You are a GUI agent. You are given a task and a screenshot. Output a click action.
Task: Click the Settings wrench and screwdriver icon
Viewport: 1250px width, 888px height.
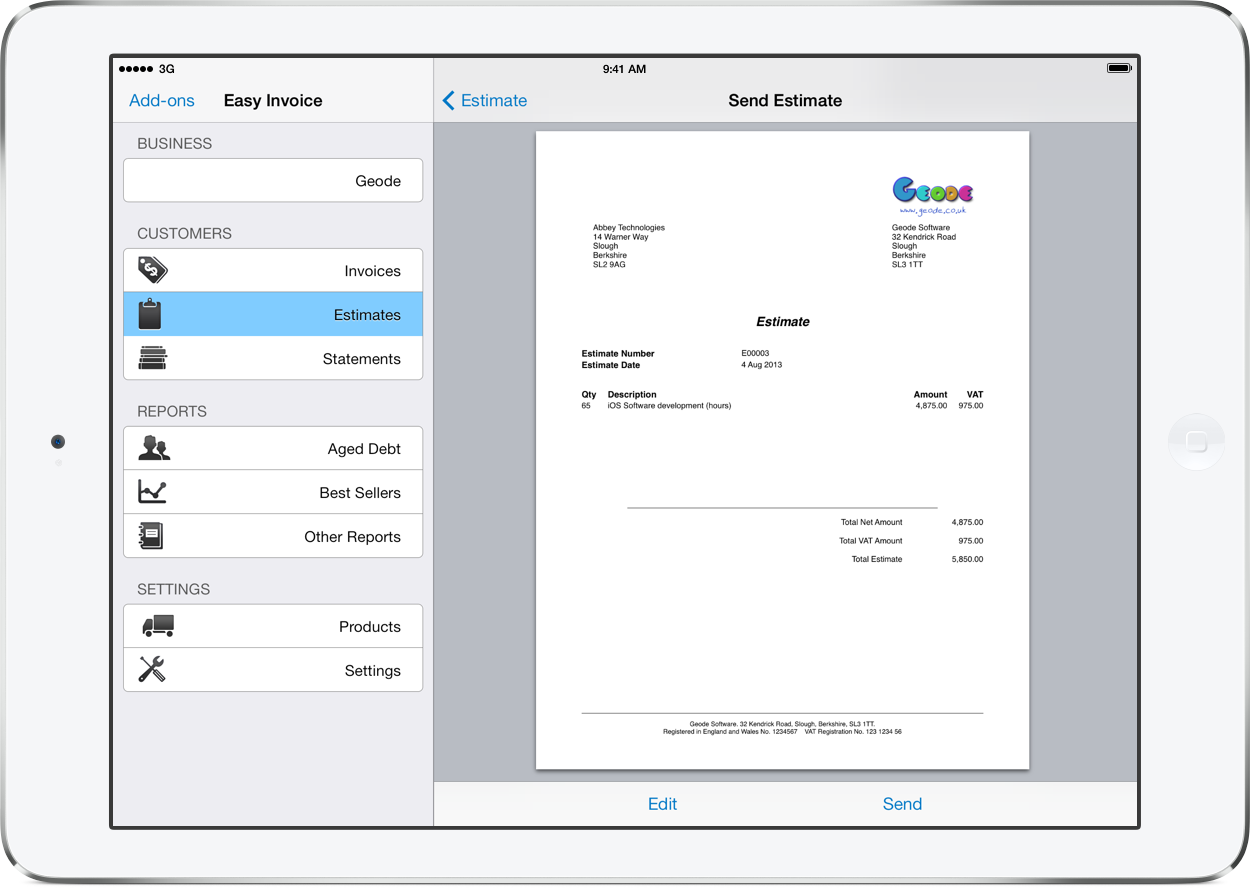point(152,670)
